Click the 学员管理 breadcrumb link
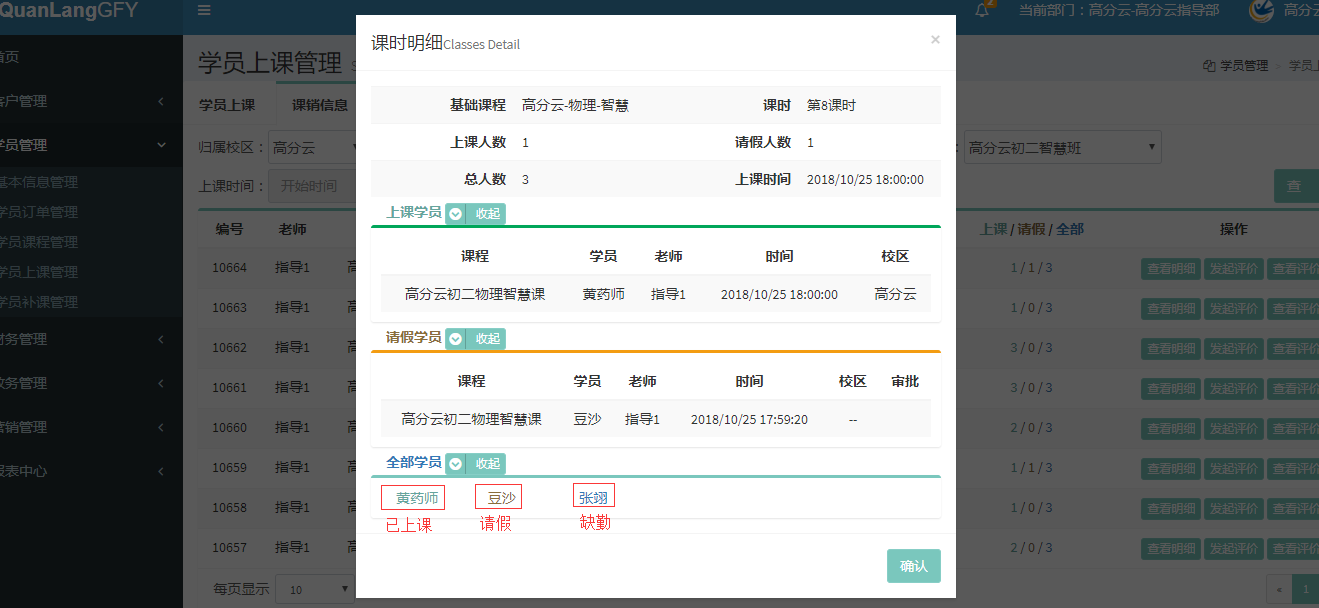The height and width of the screenshot is (608, 1319). click(1243, 66)
